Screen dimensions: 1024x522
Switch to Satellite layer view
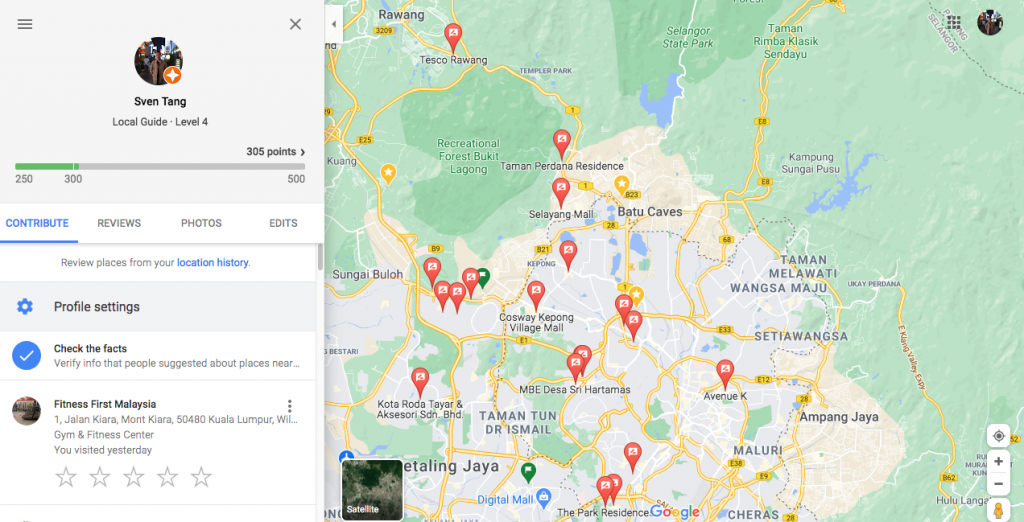372,490
